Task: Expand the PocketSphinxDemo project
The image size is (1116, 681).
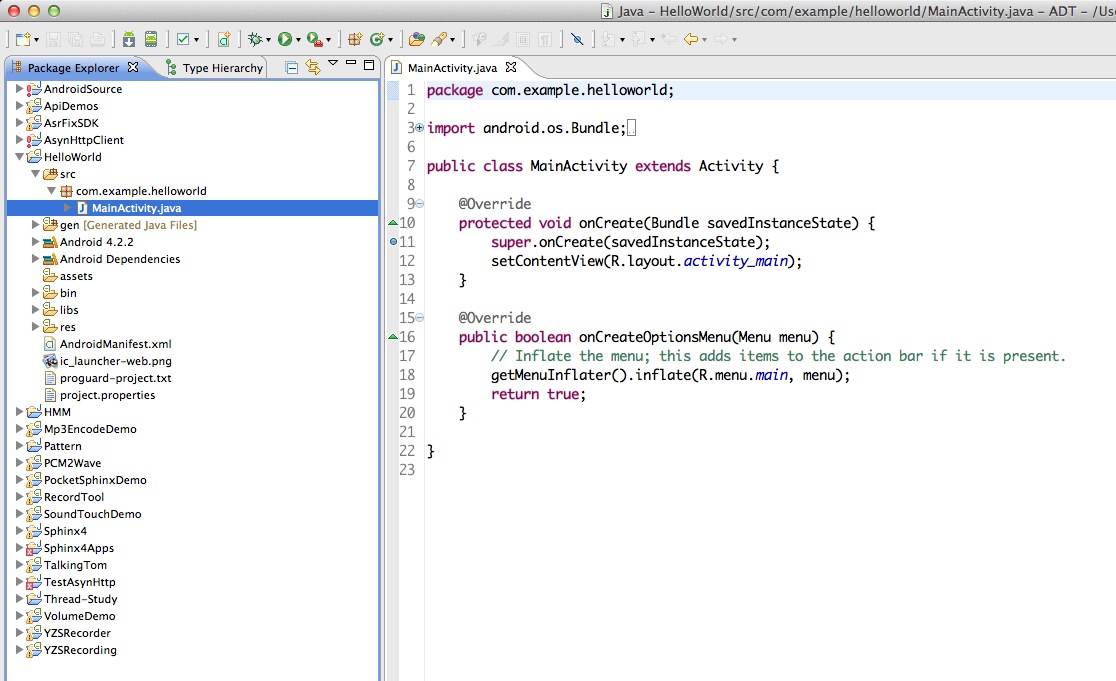Action: (19, 480)
